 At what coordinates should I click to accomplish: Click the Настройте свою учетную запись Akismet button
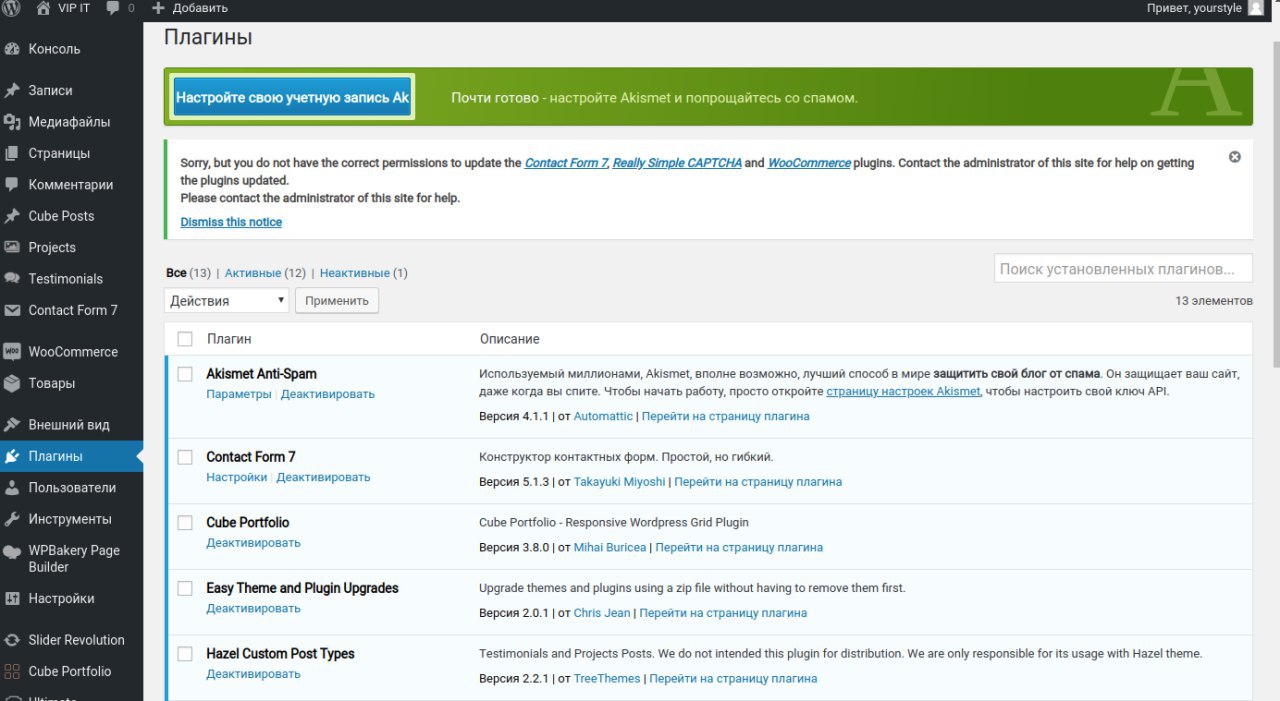click(x=293, y=98)
